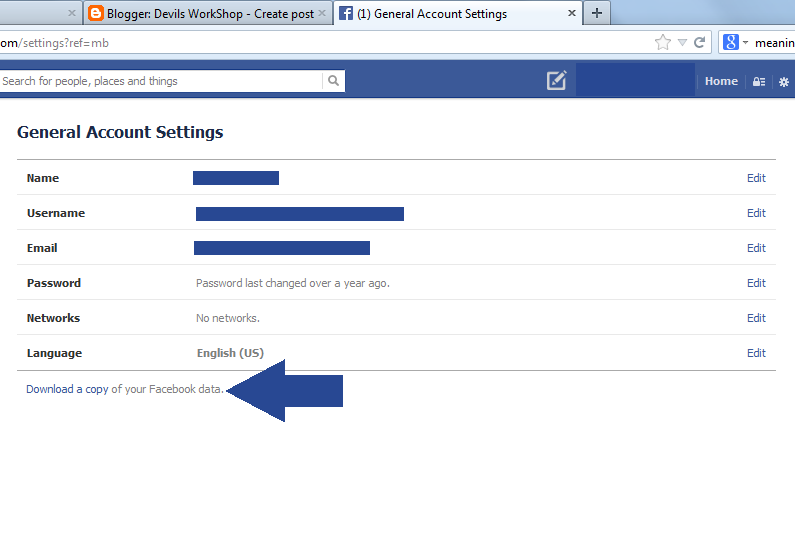Switch to the Blogger Devils WorkShop tab
The width and height of the screenshot is (795, 542).
208,14
